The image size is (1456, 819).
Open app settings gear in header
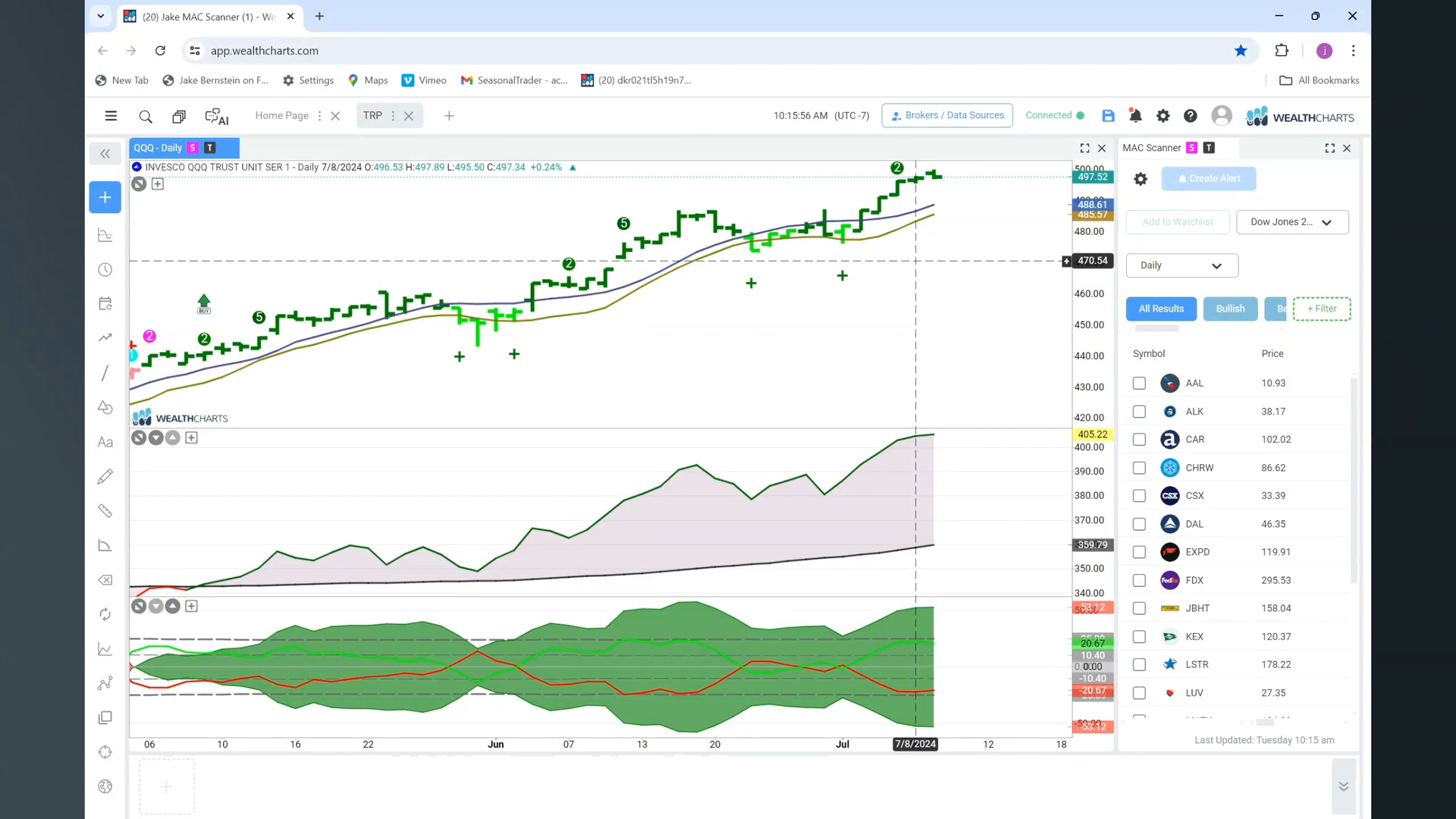pos(1163,115)
